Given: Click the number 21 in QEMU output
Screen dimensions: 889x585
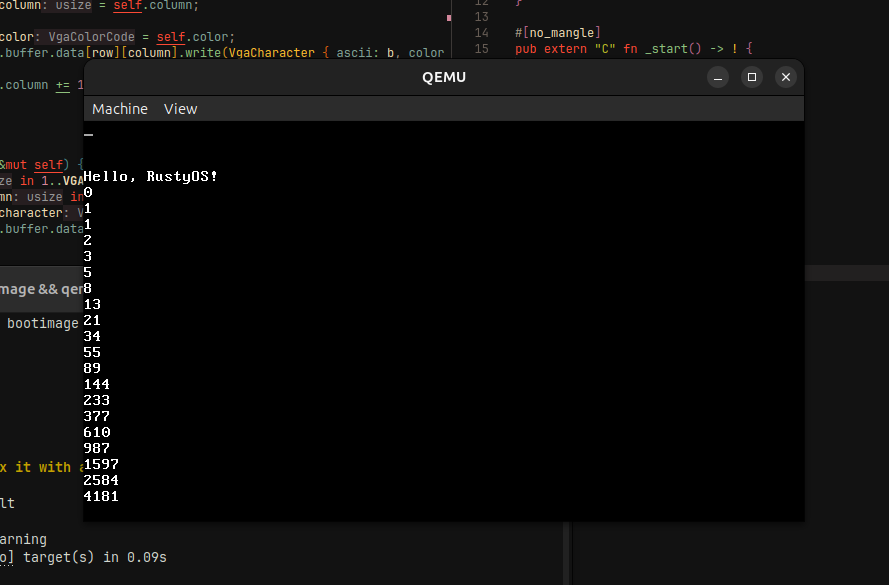Looking at the screenshot, I should pos(92,320).
